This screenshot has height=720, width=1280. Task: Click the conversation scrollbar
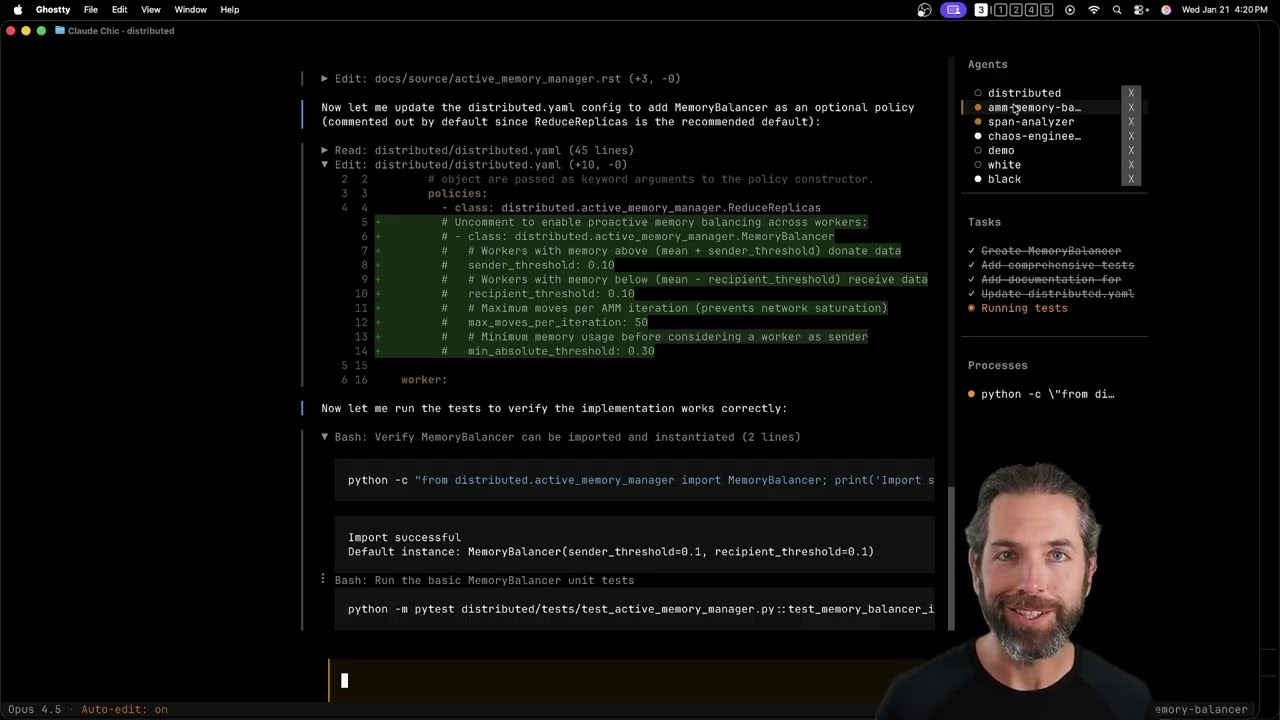(x=951, y=559)
